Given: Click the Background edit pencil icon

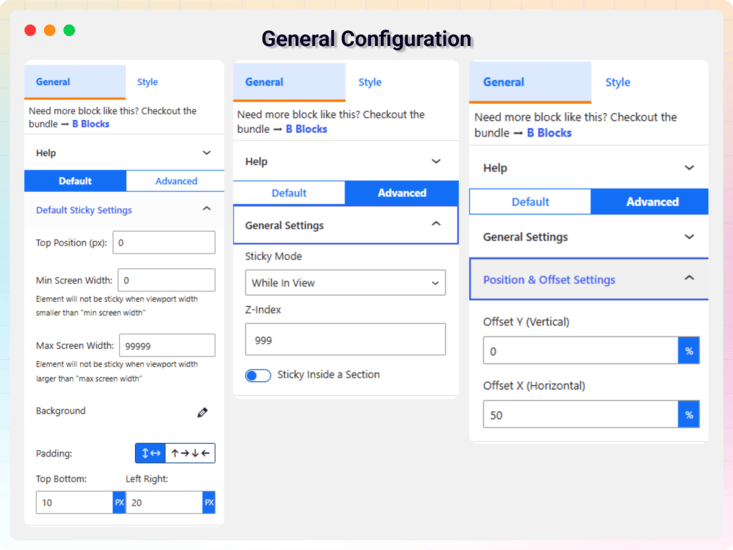Looking at the screenshot, I should click(203, 412).
